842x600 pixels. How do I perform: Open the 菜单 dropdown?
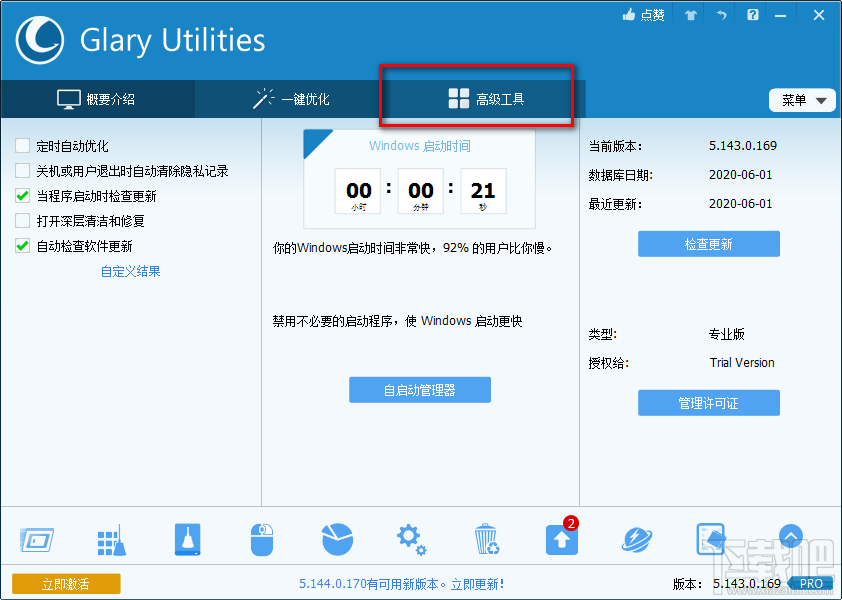[x=802, y=100]
